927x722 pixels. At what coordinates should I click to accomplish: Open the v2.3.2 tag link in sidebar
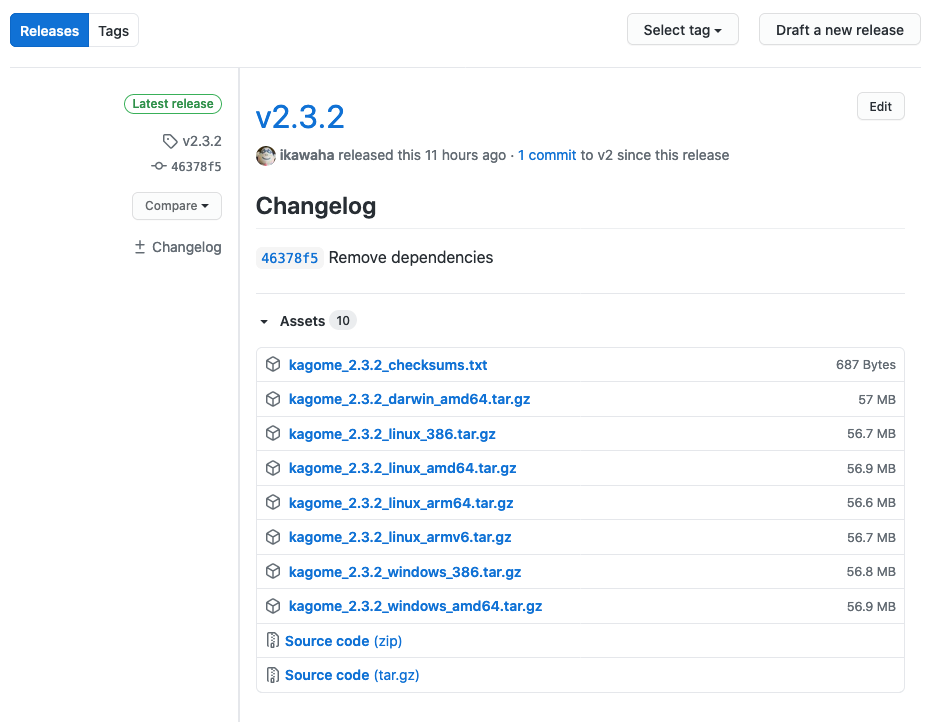(202, 141)
